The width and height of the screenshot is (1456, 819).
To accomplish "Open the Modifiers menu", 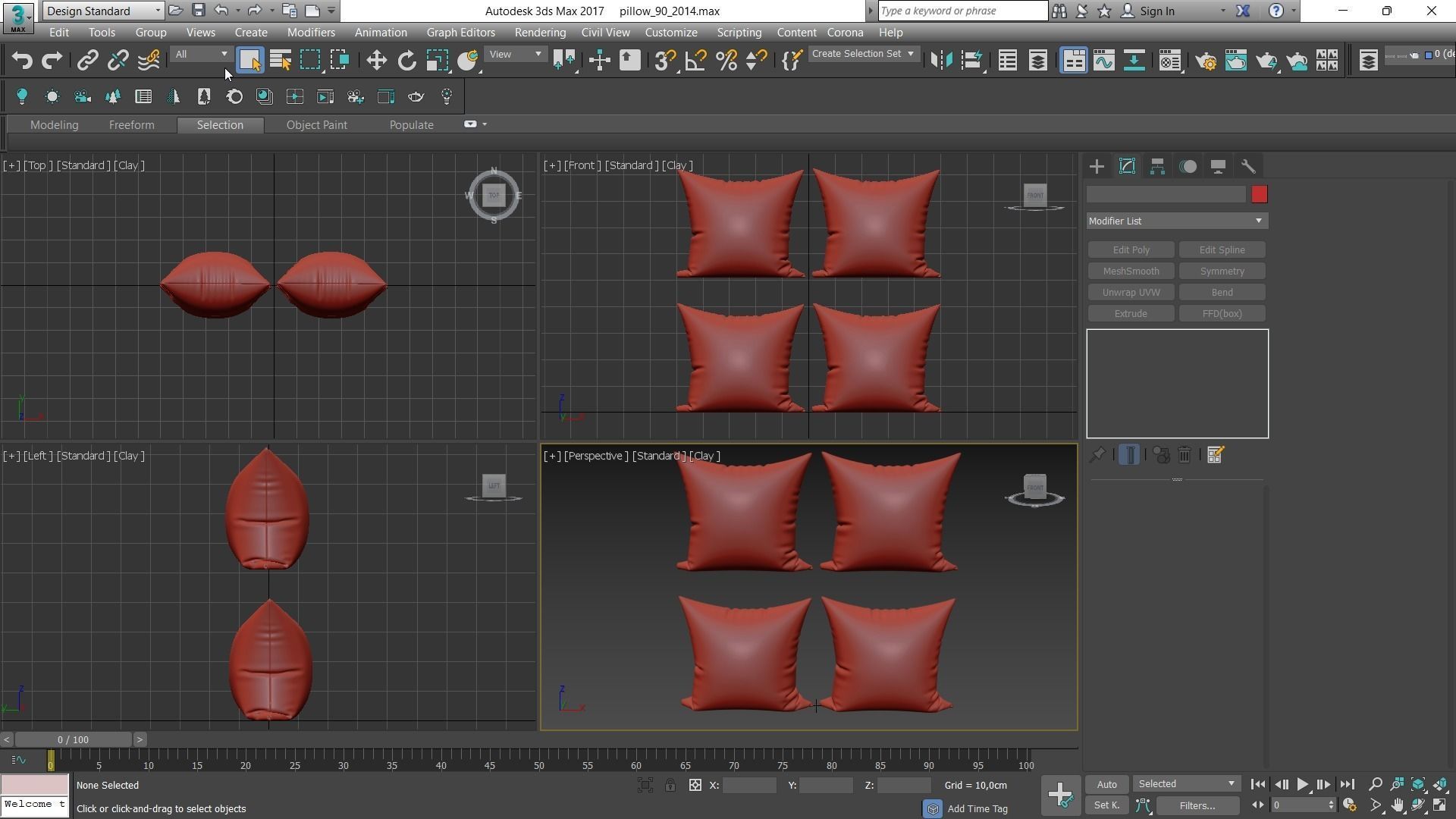I will click(x=311, y=33).
